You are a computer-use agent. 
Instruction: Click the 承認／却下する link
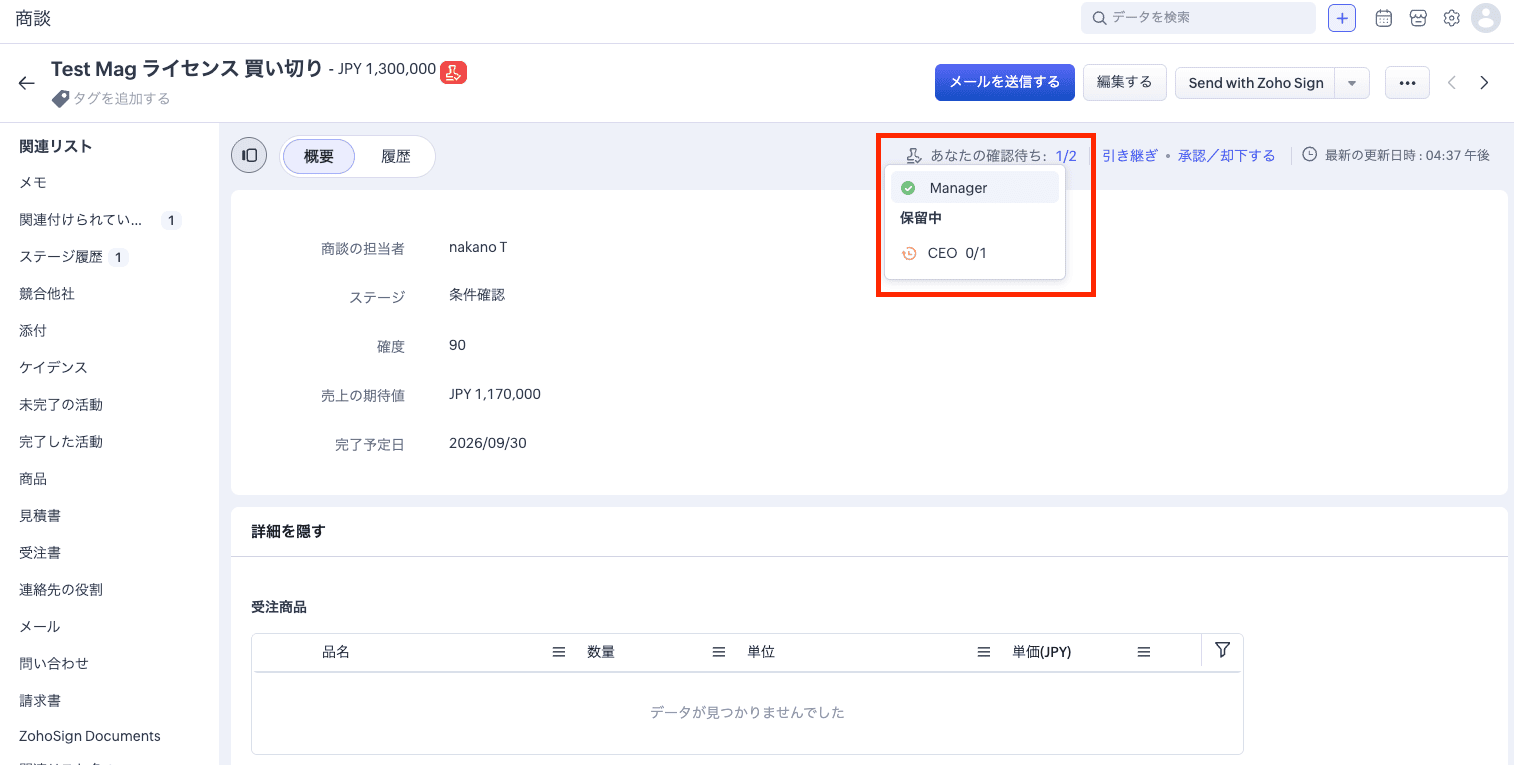pos(1227,155)
